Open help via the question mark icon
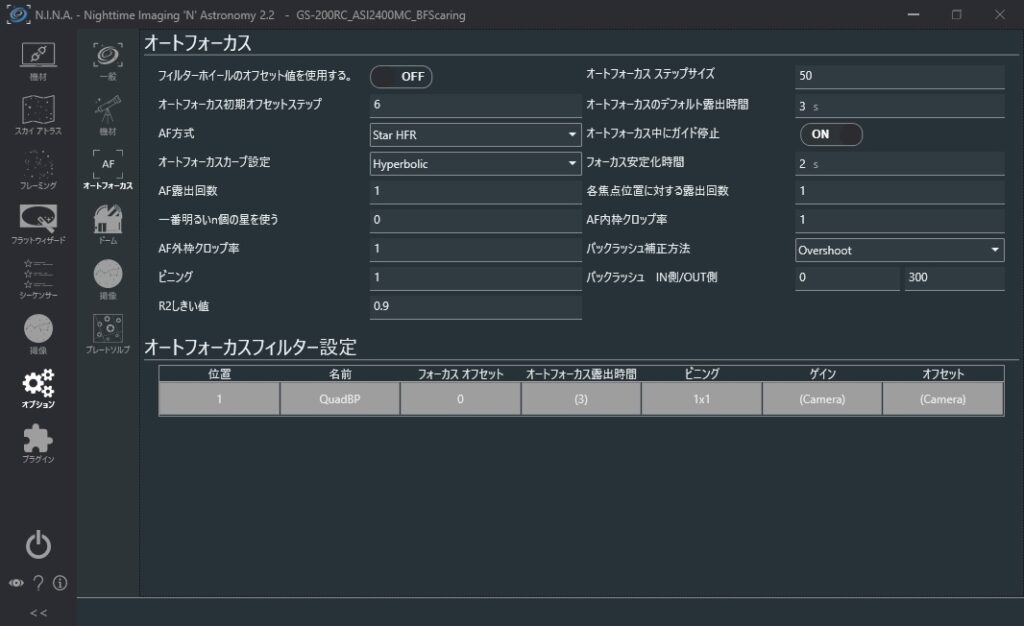1024x626 pixels. 38,583
